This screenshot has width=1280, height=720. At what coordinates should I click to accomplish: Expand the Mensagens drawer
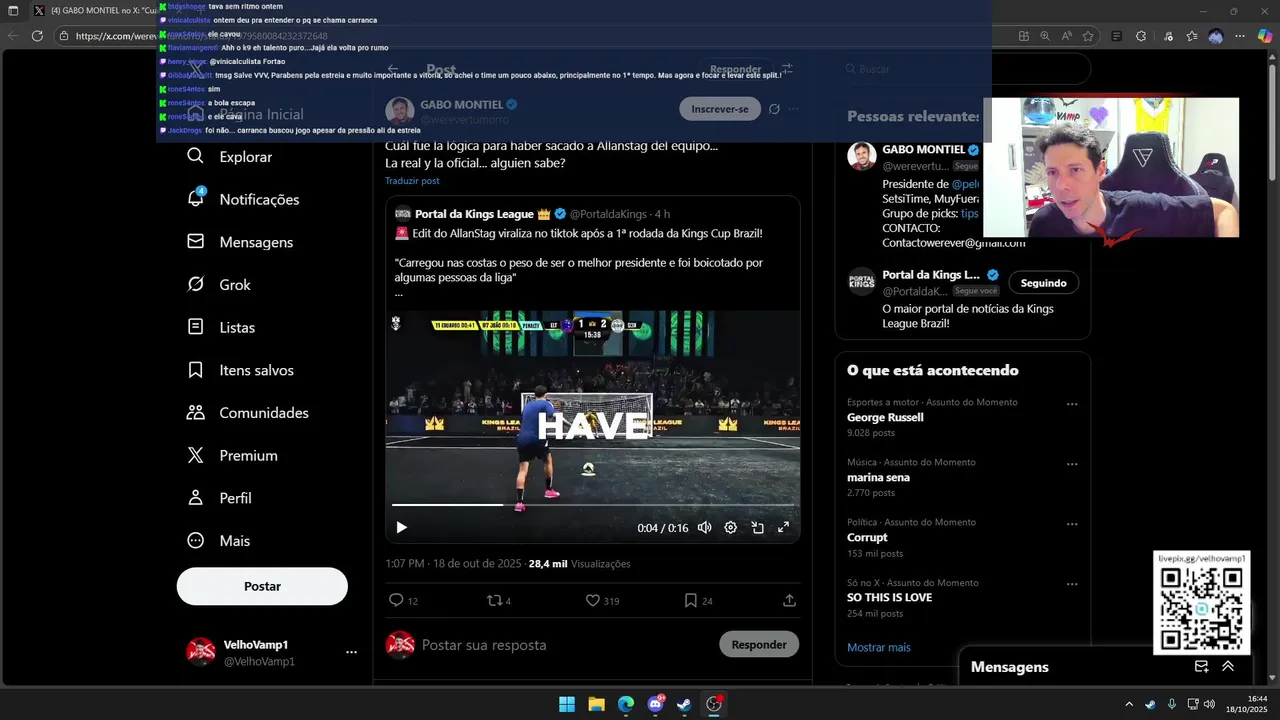click(1228, 667)
